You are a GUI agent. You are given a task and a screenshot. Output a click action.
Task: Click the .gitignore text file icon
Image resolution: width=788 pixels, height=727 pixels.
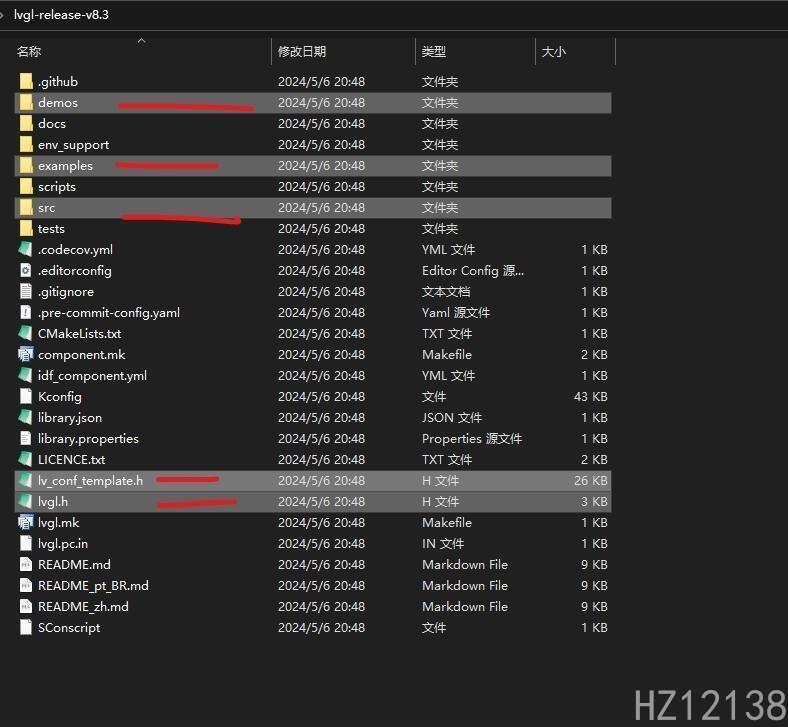click(x=26, y=291)
